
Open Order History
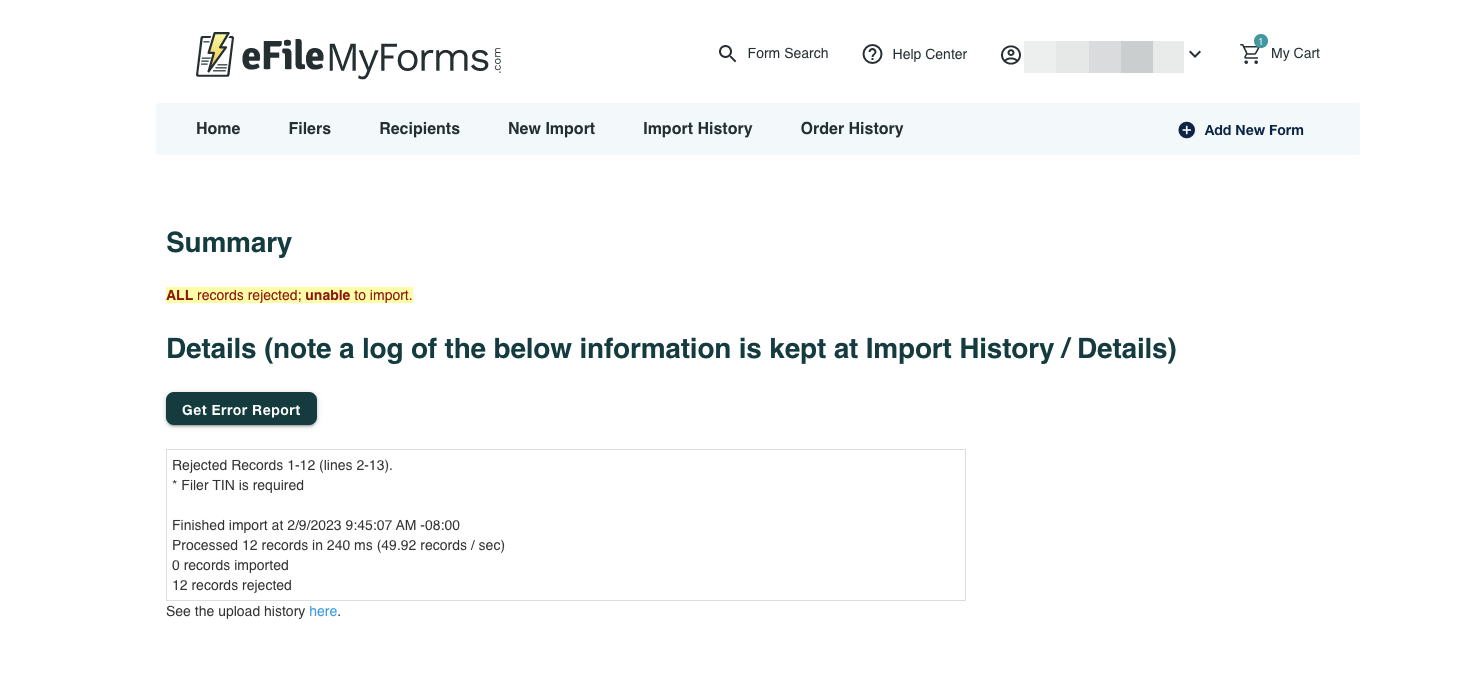pyautogui.click(x=852, y=129)
